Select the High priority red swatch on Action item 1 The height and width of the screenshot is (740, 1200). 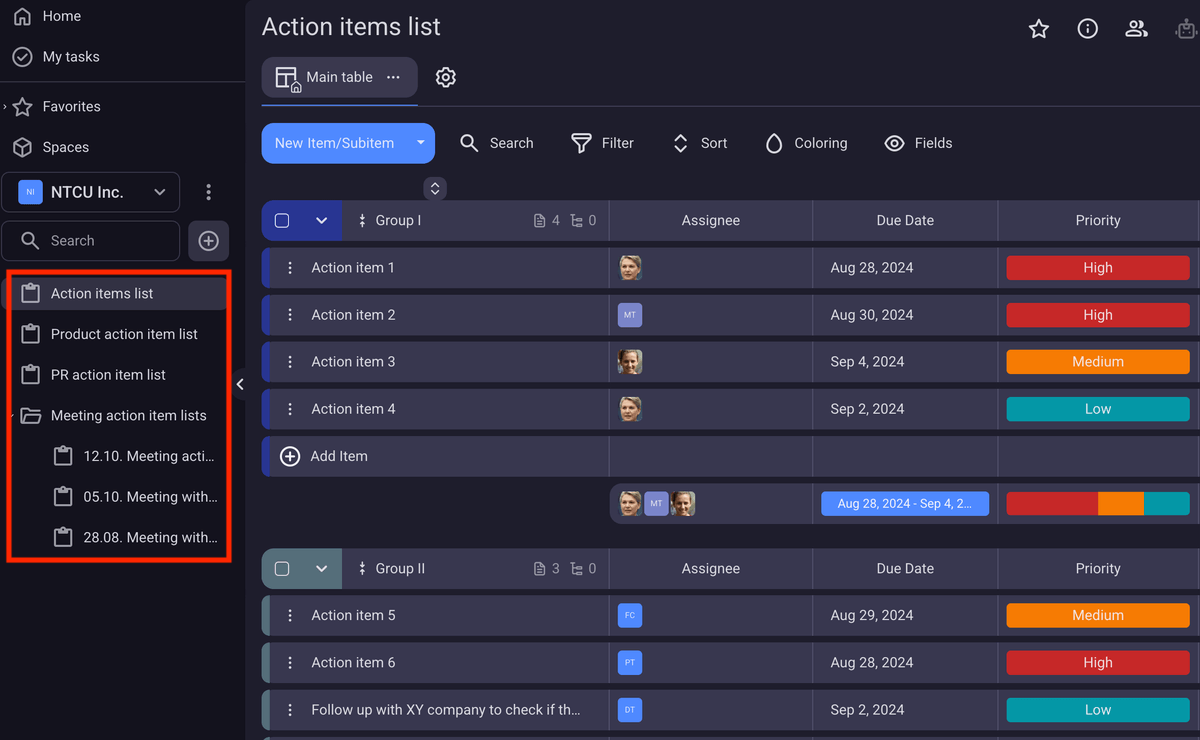point(1097,267)
